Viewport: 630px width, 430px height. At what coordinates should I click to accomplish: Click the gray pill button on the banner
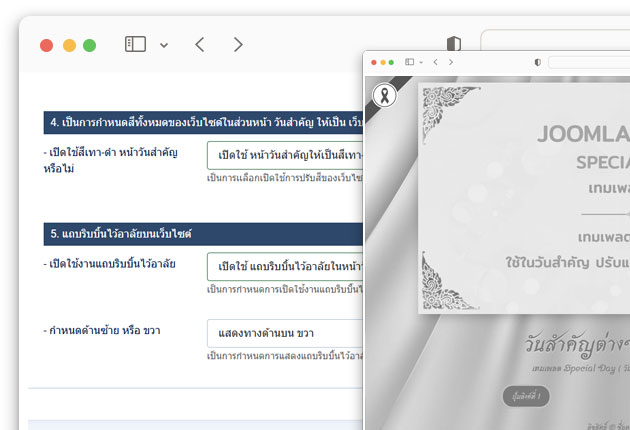coord(525,396)
